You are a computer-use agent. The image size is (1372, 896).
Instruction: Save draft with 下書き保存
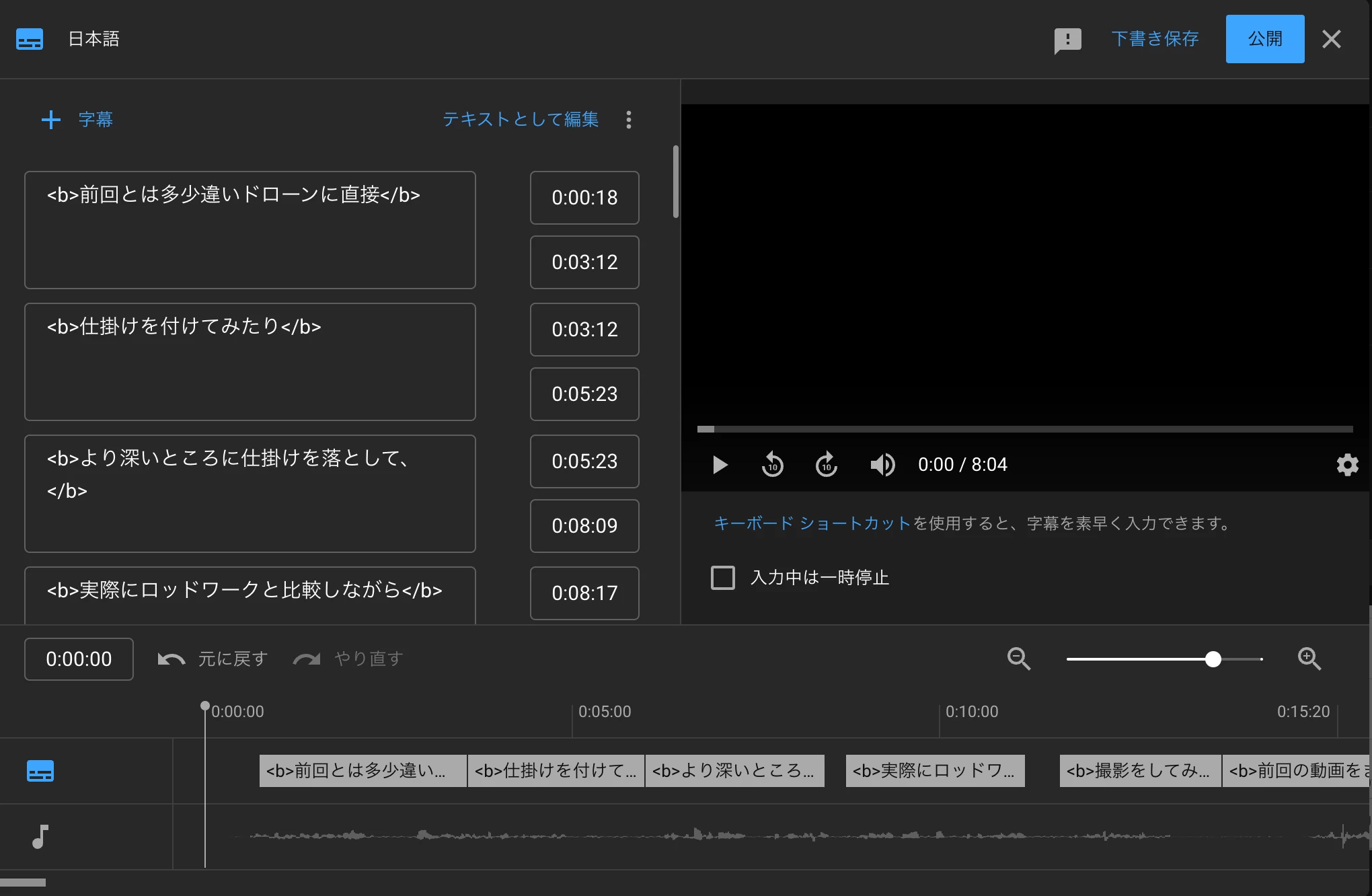coord(1155,39)
